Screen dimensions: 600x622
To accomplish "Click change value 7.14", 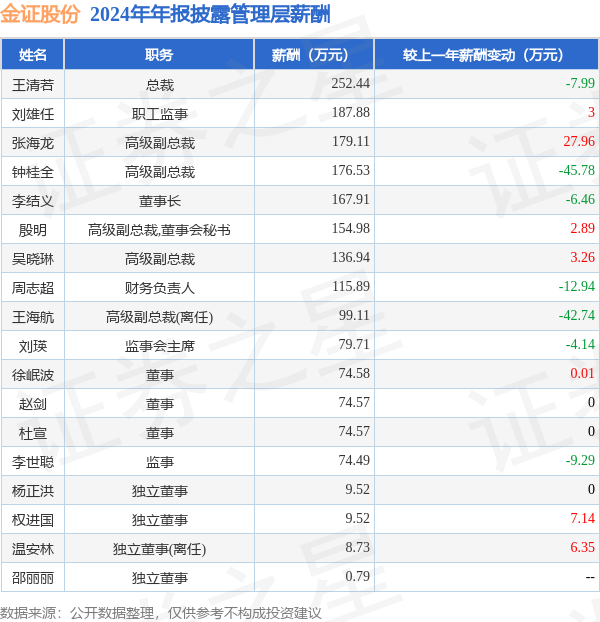I will coord(582,518).
